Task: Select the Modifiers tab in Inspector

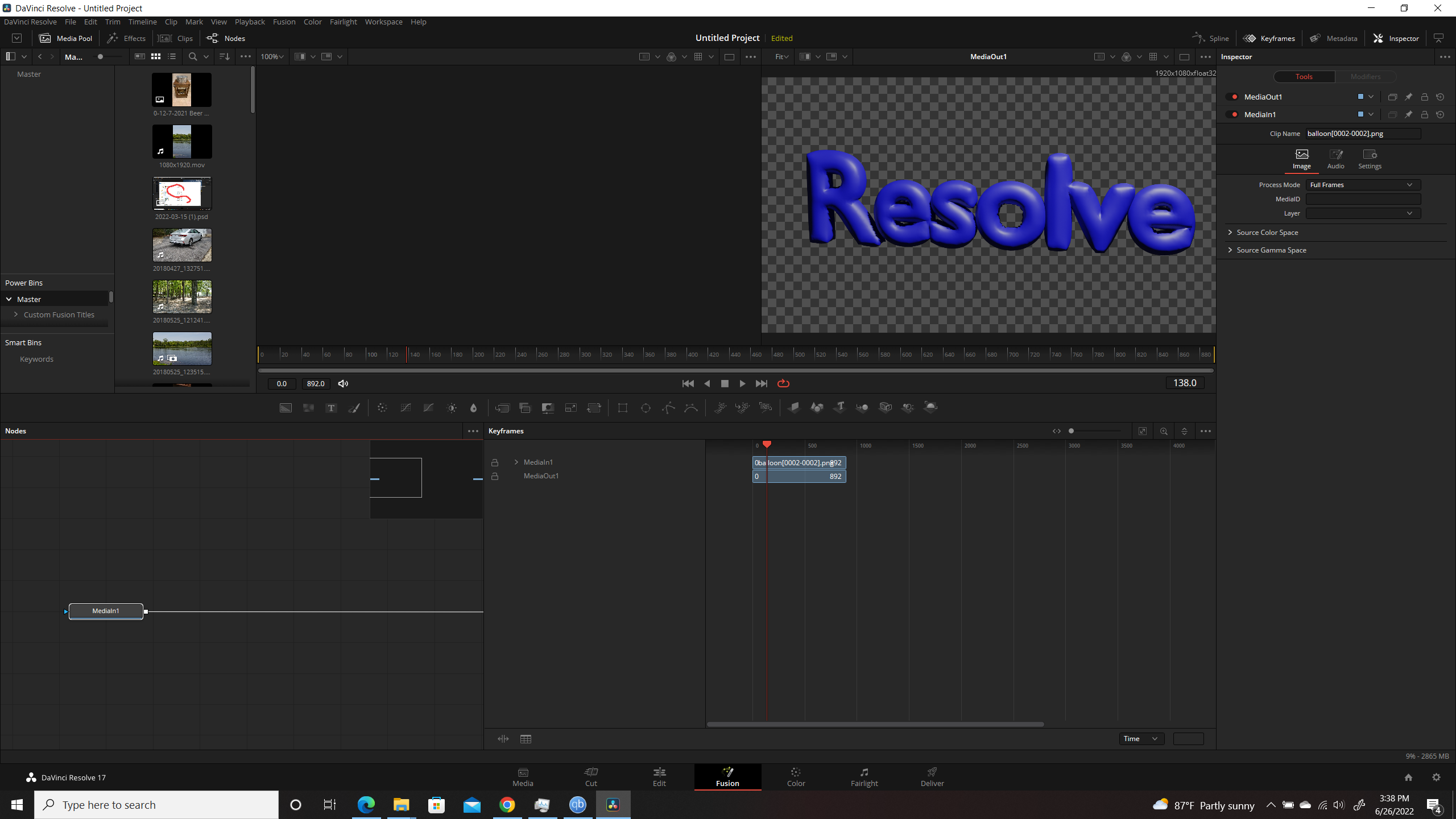Action: pos(1365,76)
